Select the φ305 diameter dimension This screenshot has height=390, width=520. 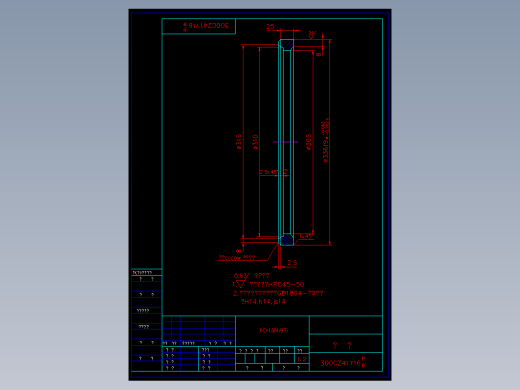[309, 142]
